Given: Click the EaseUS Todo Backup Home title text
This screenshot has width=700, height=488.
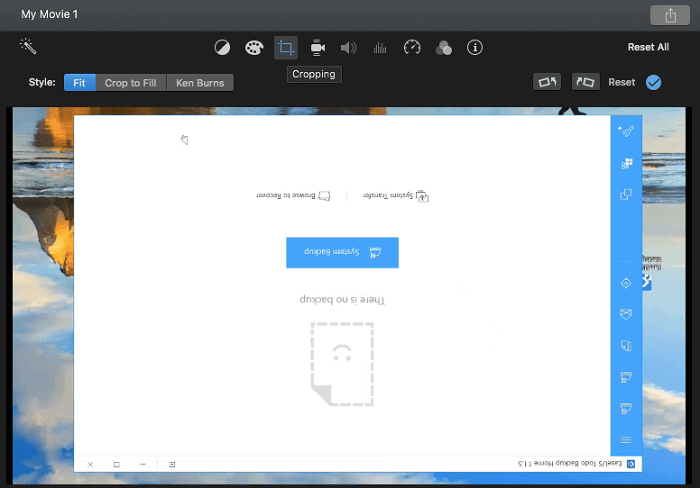Looking at the screenshot, I should pyautogui.click(x=570, y=463).
